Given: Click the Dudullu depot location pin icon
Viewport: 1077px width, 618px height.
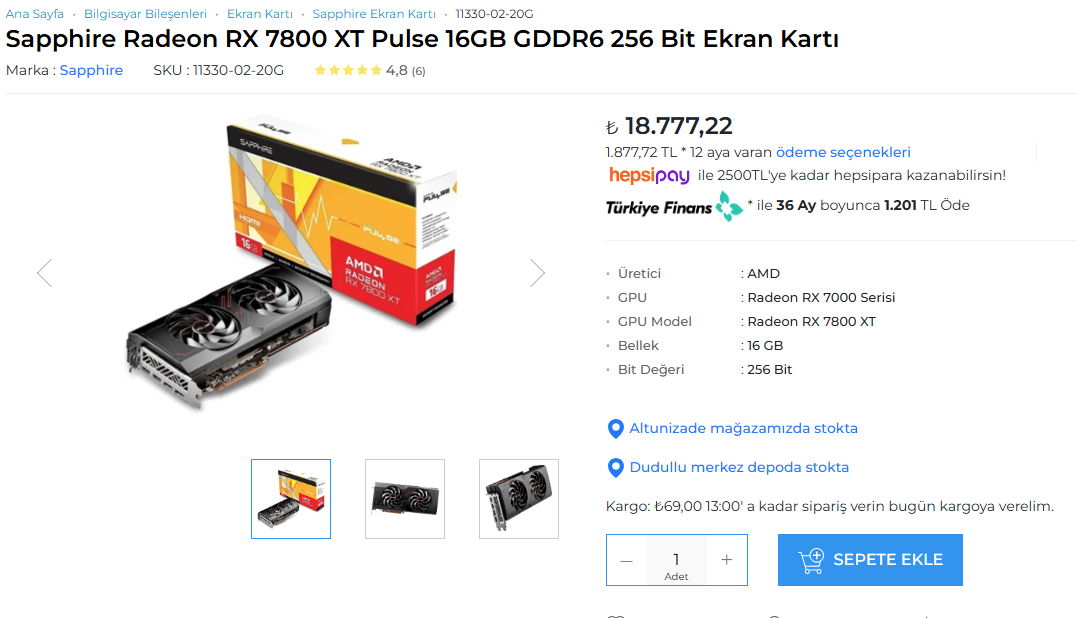Looking at the screenshot, I should point(615,468).
